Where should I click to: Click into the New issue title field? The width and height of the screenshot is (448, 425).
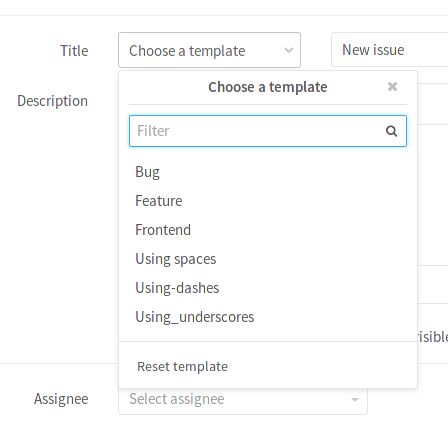point(390,50)
